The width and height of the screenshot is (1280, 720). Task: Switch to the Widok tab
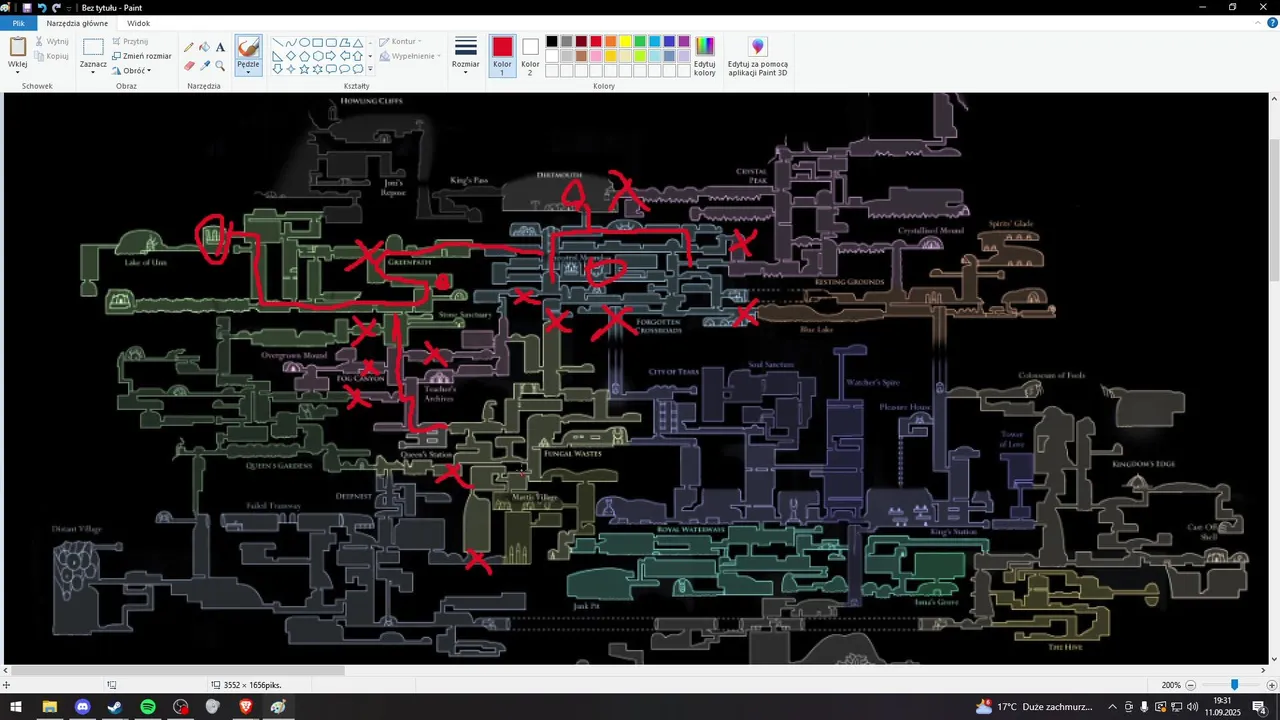coord(139,23)
